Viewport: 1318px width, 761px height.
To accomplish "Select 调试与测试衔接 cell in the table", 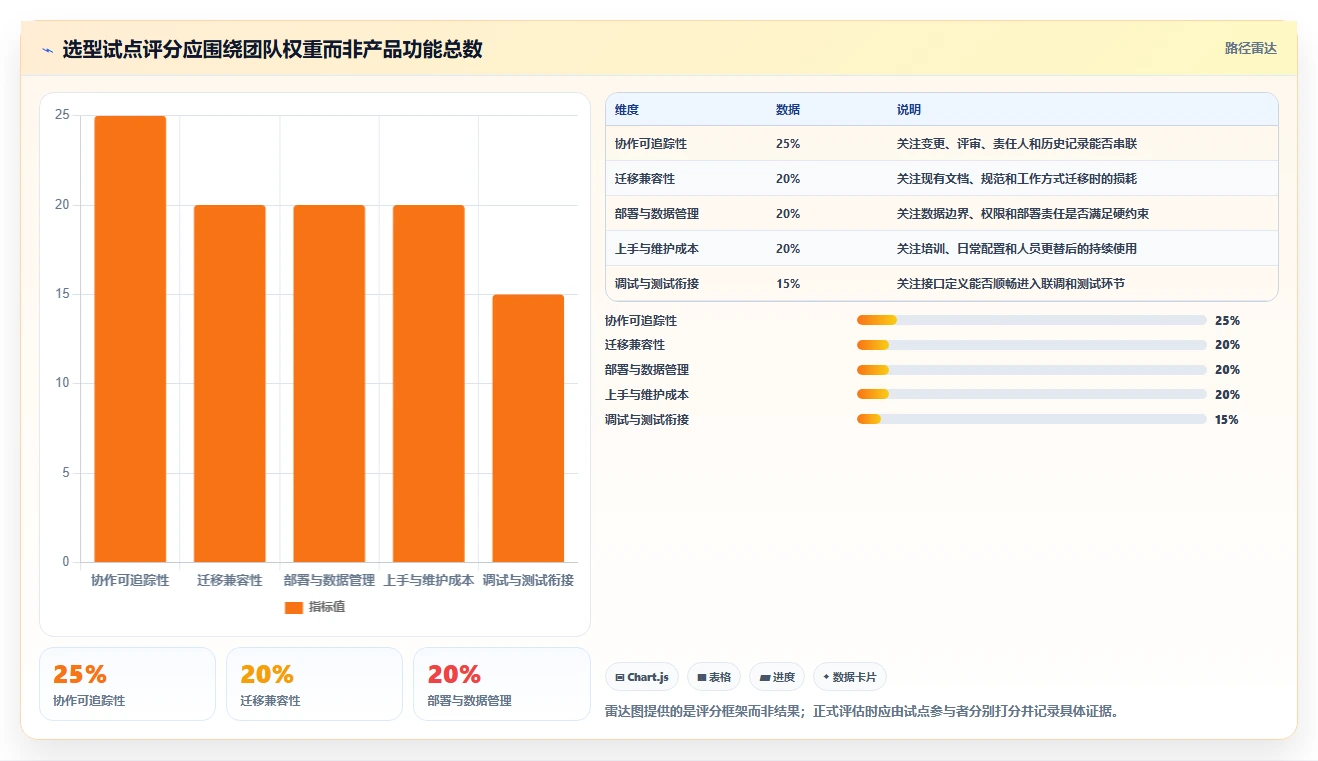I will pos(657,284).
